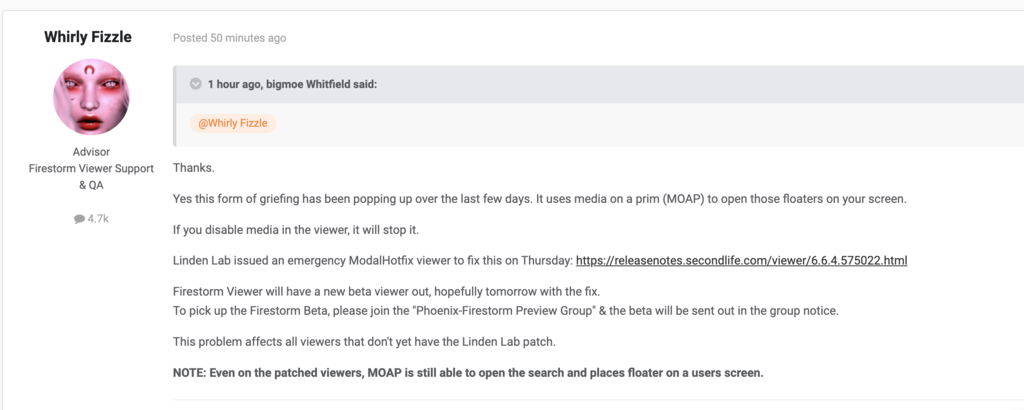Image resolution: width=1024 pixels, height=410 pixels.
Task: Open the releasenotes.secondlife.com viewer link
Action: [x=741, y=260]
